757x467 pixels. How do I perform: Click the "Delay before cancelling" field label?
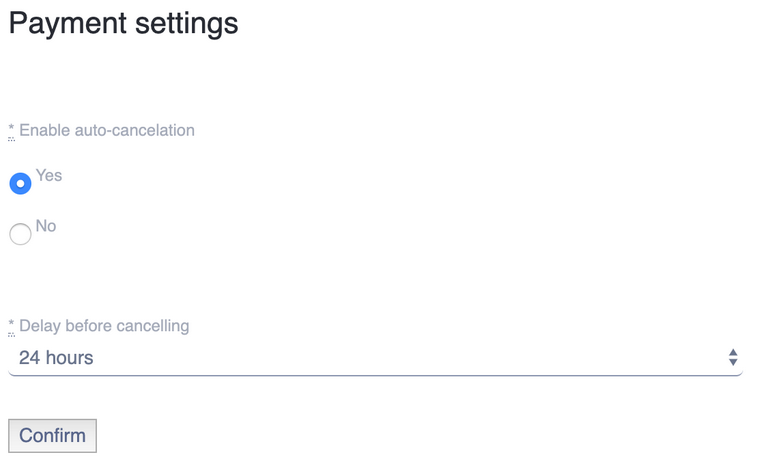coord(104,326)
